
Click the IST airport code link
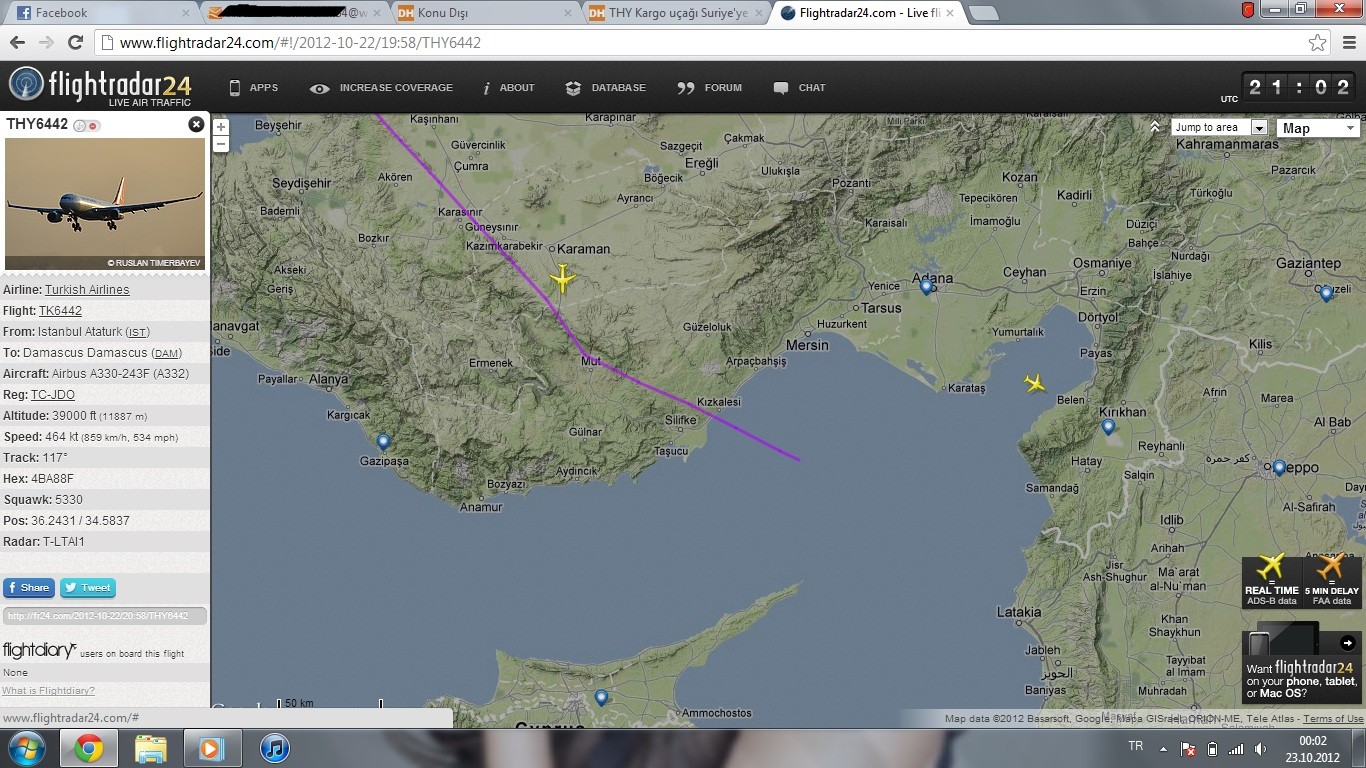click(138, 332)
